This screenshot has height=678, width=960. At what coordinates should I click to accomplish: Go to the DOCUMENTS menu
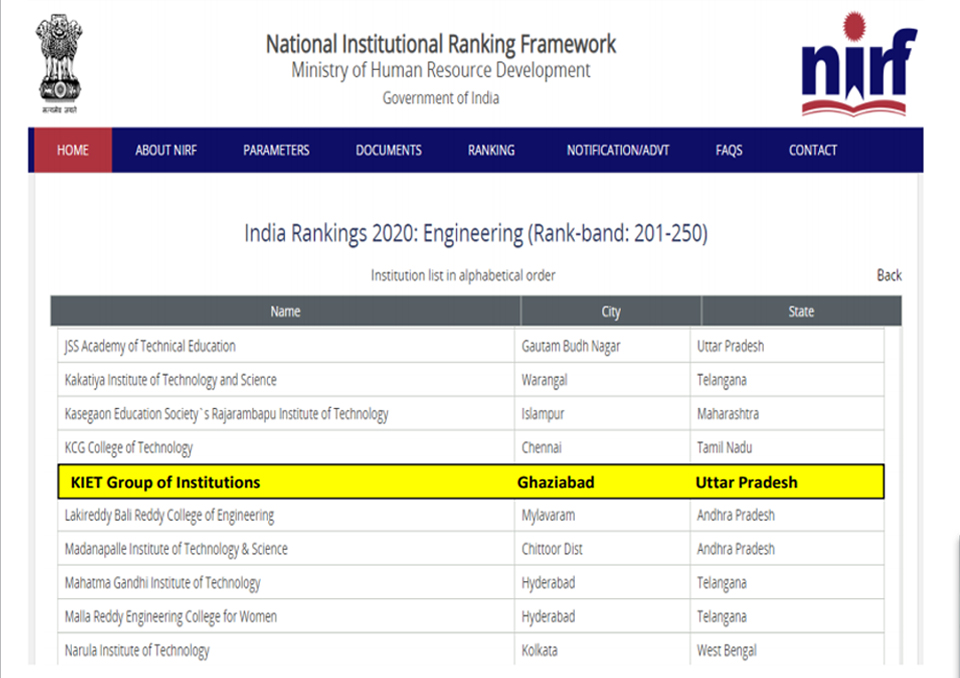(x=388, y=150)
